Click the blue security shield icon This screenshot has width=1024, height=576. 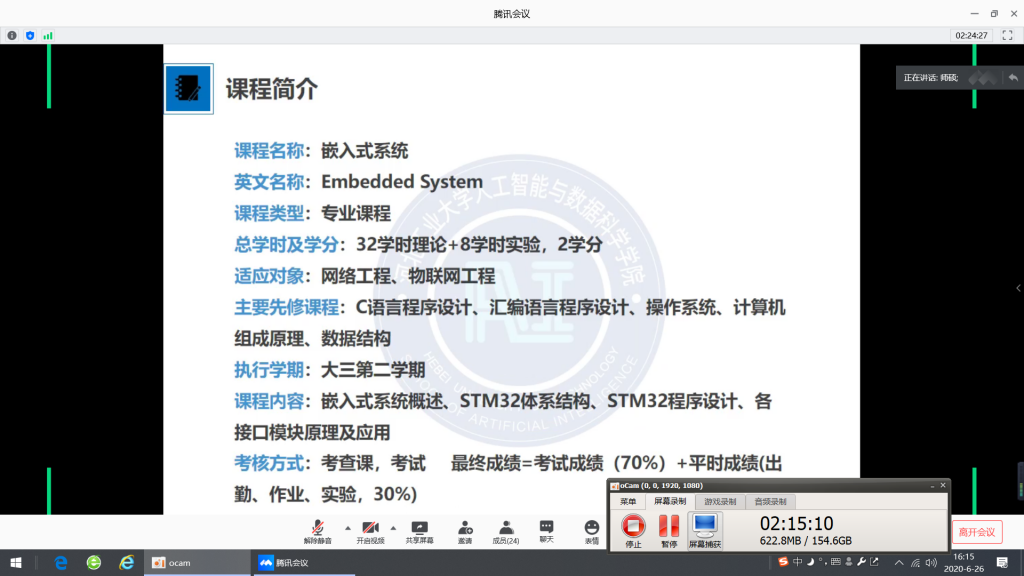point(30,35)
